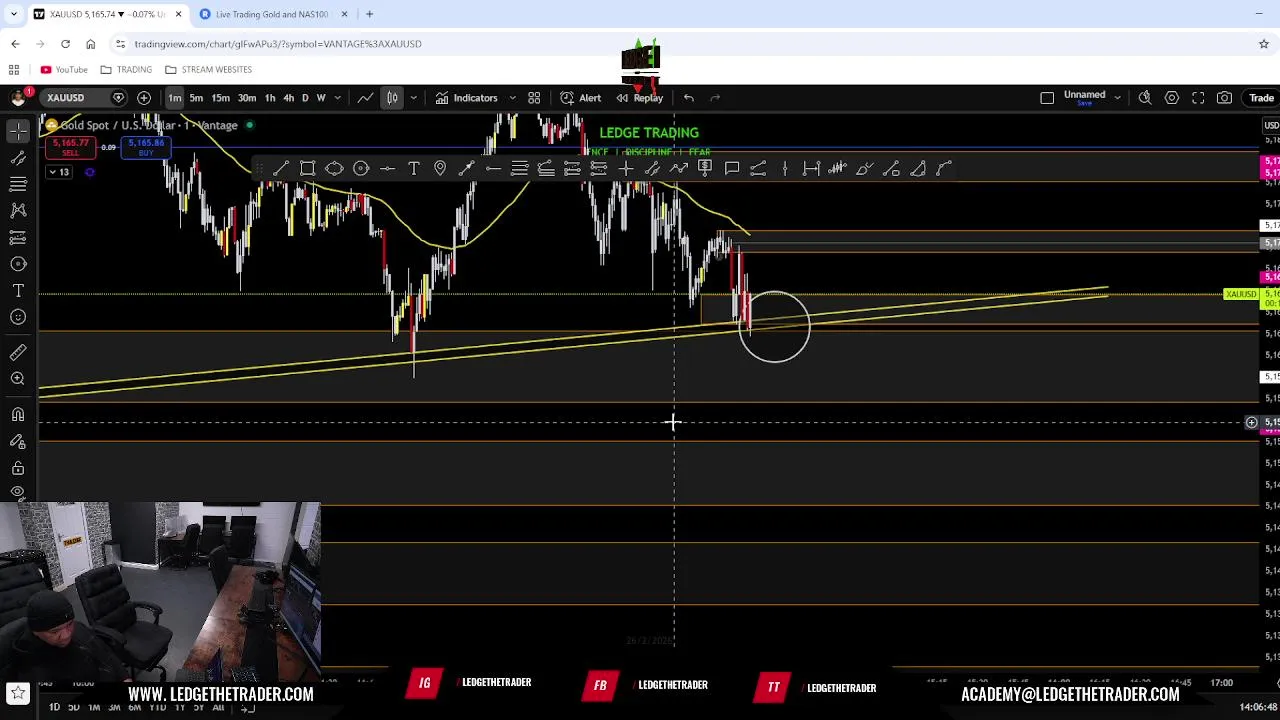1280x720 pixels.
Task: Open the Fibonacci tools in left sidebar
Action: click(x=18, y=184)
